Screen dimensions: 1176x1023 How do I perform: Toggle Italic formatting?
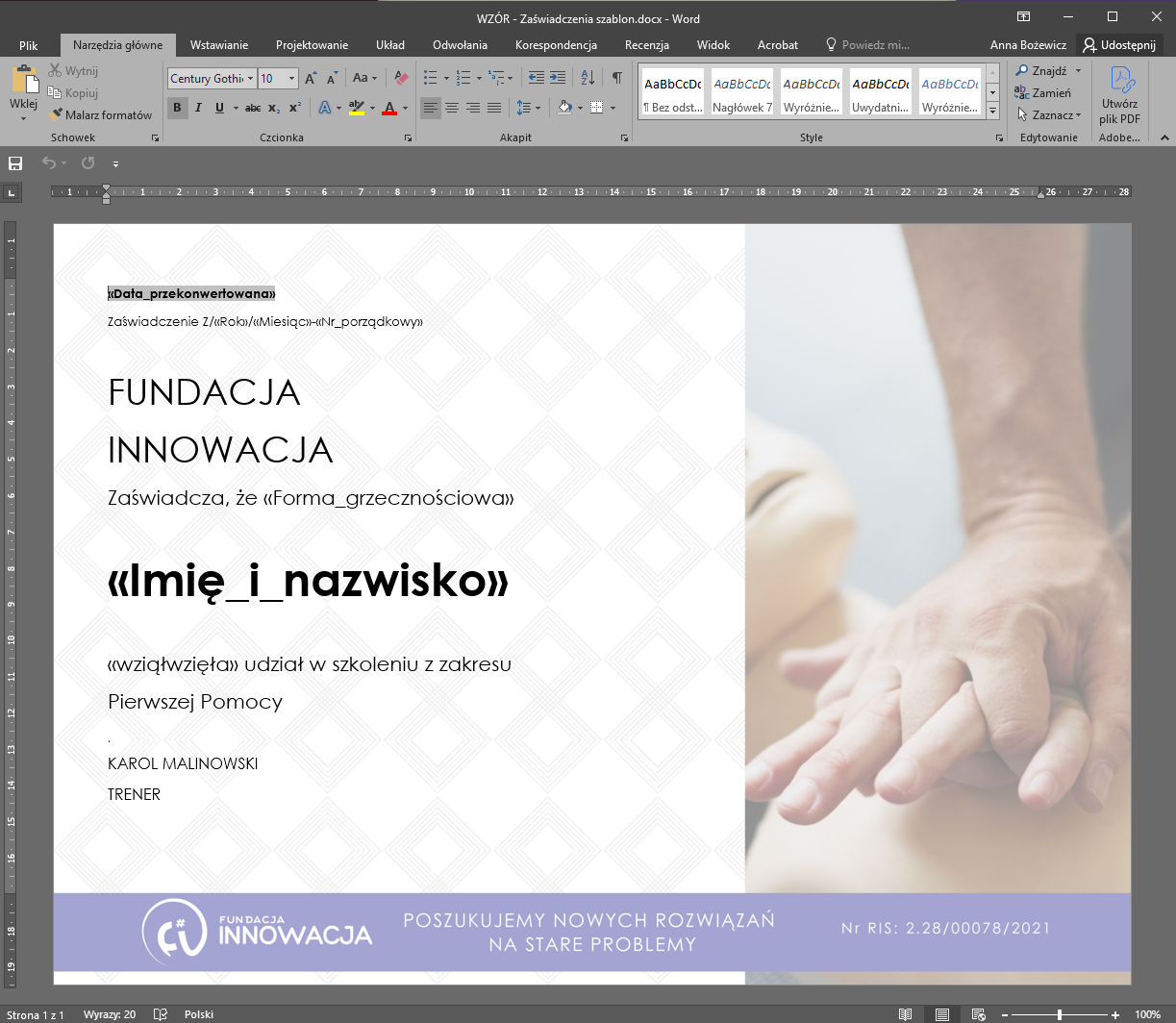click(x=198, y=108)
